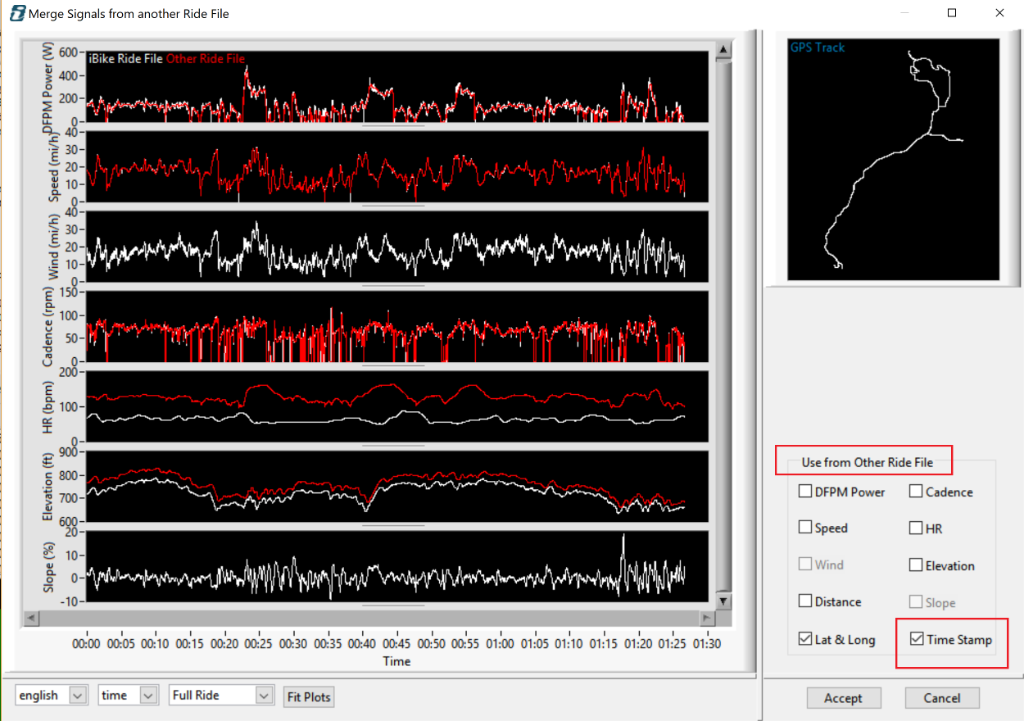Click the app icon in title bar
1024x721 pixels.
pos(16,14)
